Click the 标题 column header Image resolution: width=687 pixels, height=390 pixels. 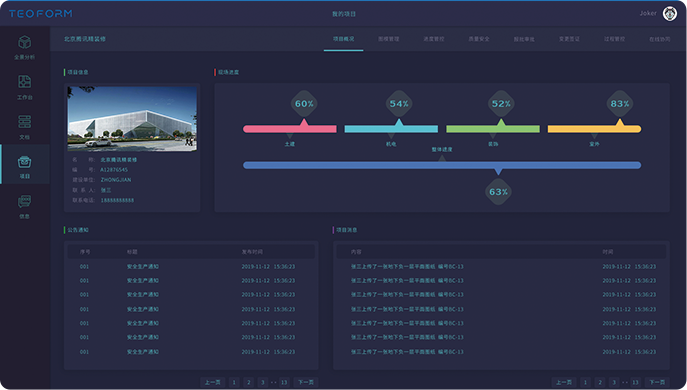pos(132,252)
